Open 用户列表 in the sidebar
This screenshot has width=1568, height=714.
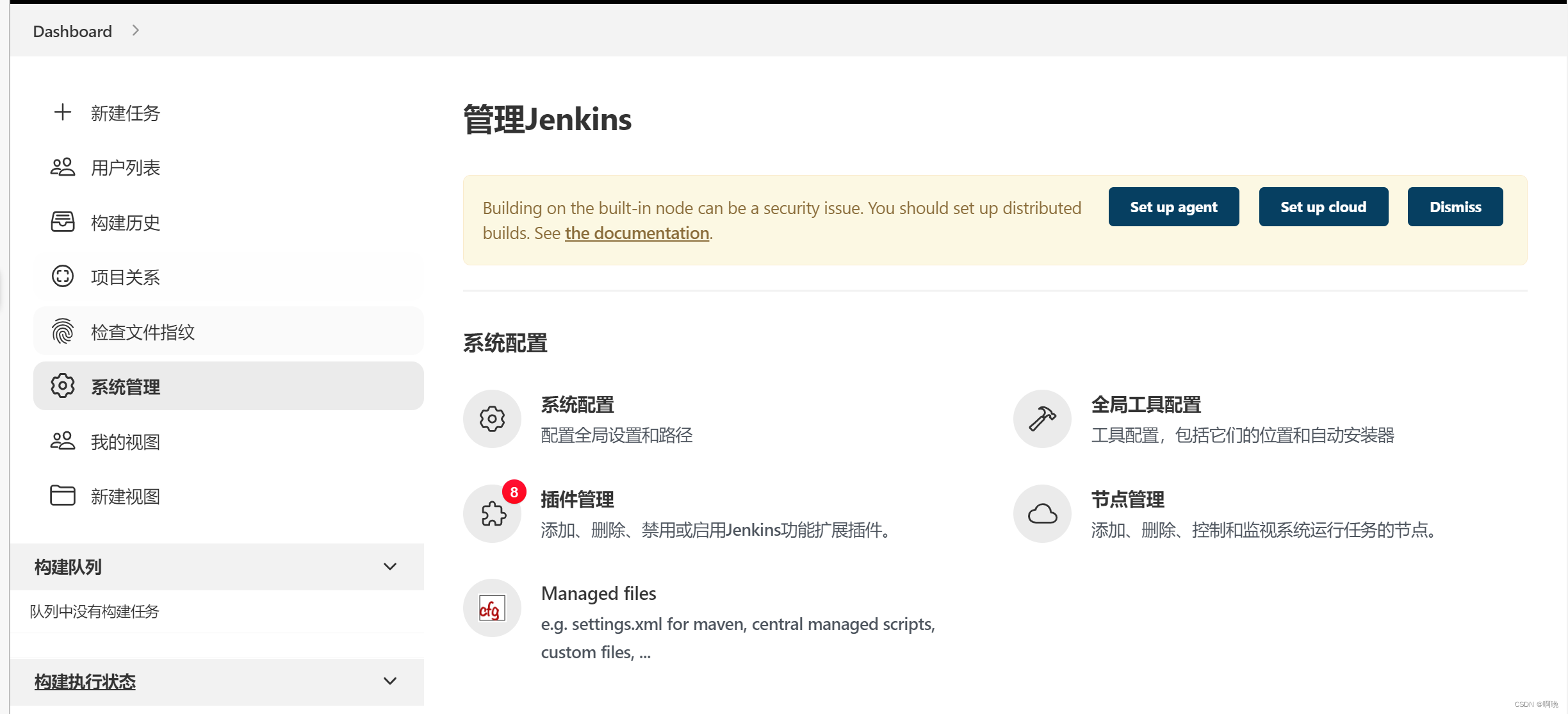pyautogui.click(x=229, y=167)
